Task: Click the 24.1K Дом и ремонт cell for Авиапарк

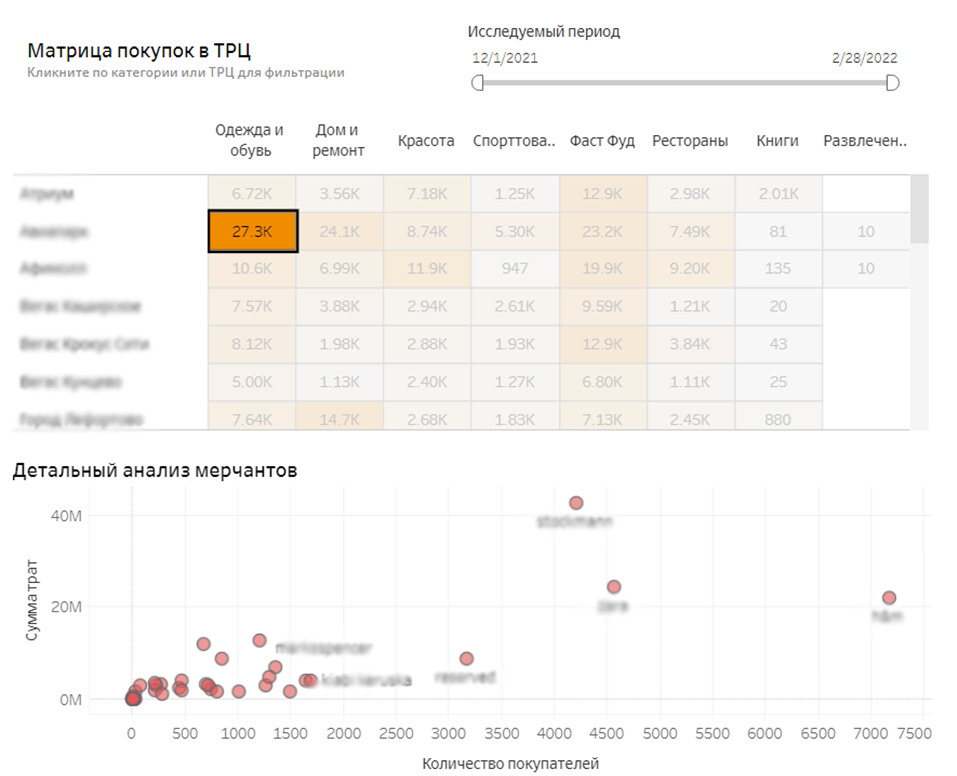Action: 339,230
